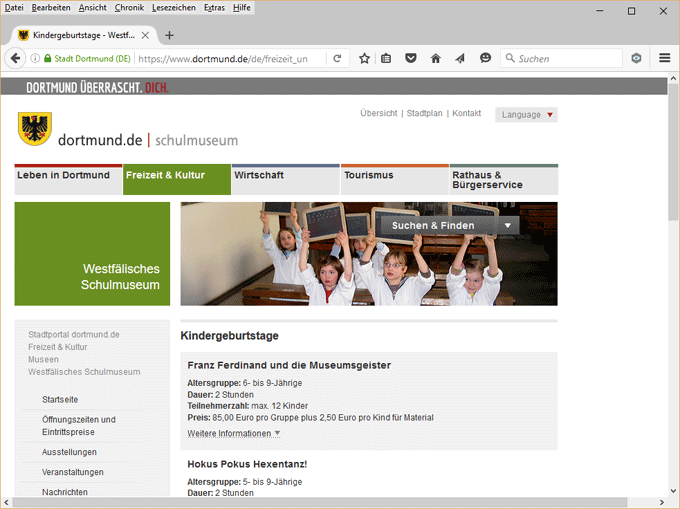This screenshot has width=680, height=509.
Task: Click the children with slates banner photo
Action: (x=369, y=254)
